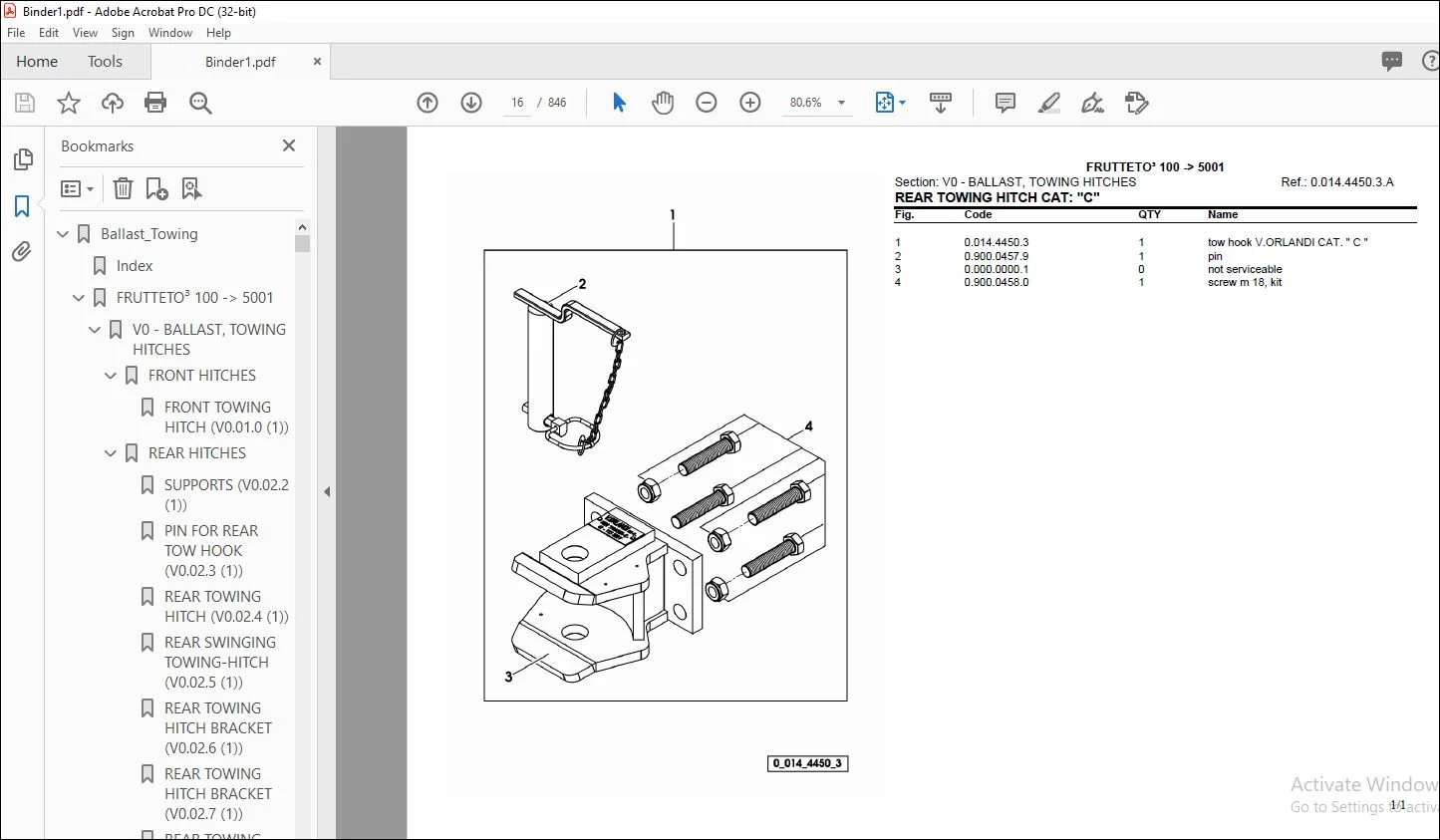Screen dimensions: 1440x840
Task: Click the find current bookmark icon
Action: 191,188
